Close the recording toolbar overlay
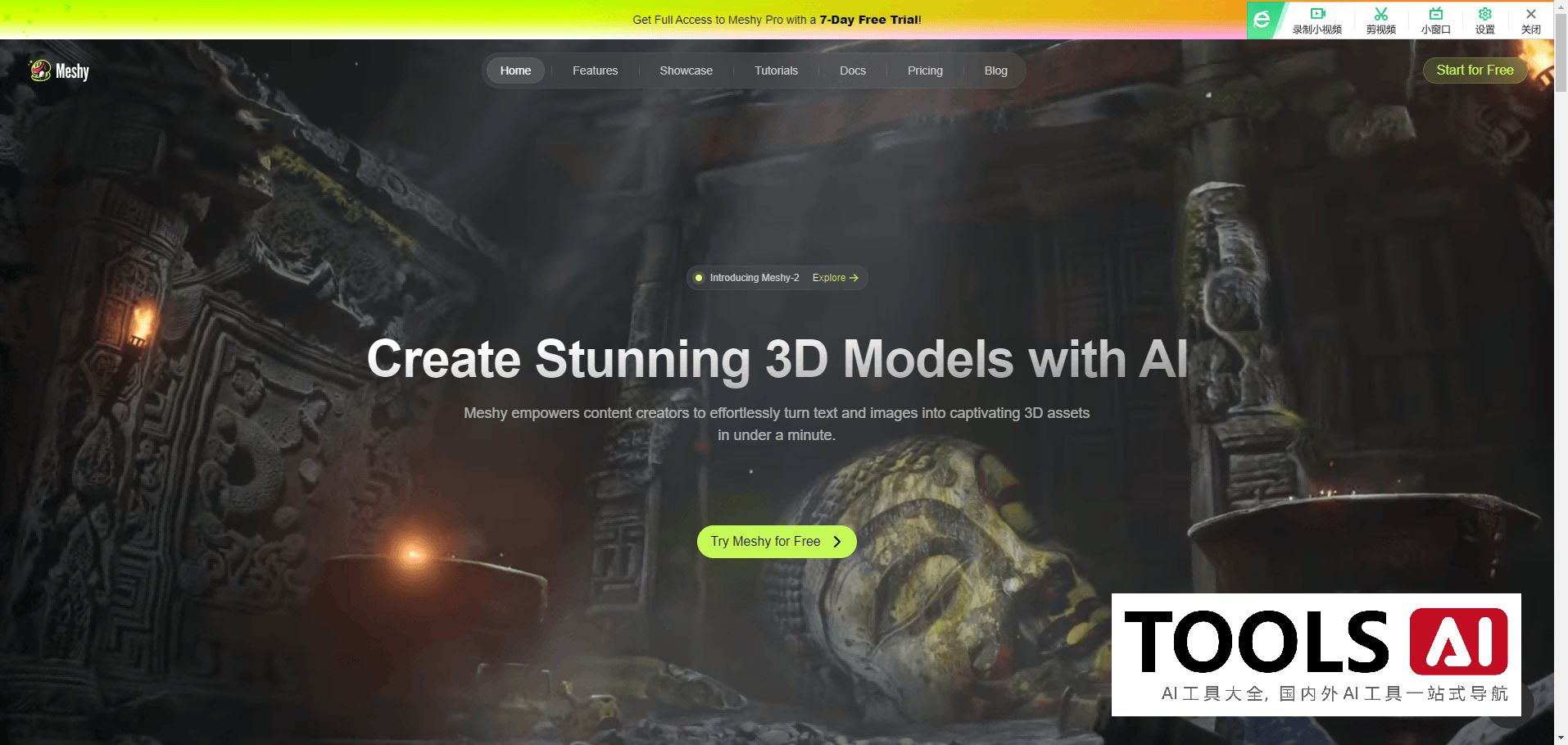The height and width of the screenshot is (745, 1568). click(1530, 14)
